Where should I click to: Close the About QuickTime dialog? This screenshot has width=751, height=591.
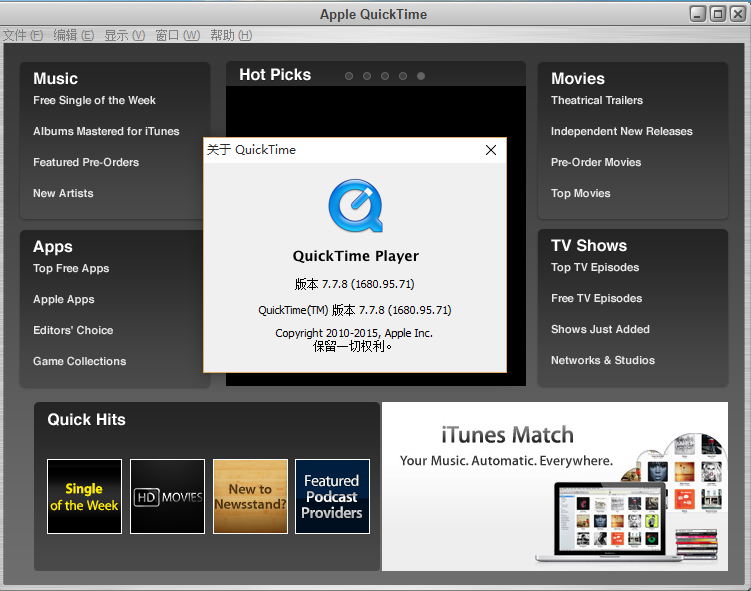[490, 150]
